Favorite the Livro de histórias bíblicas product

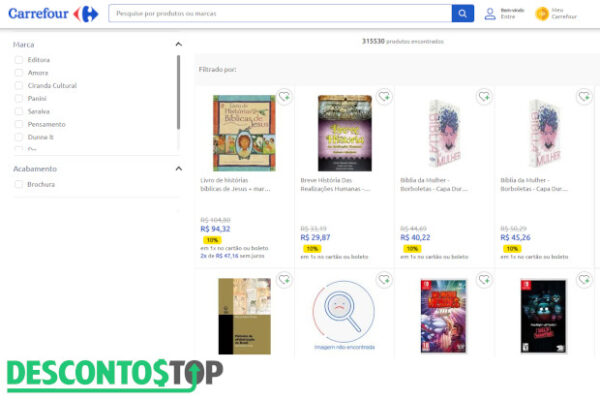pyautogui.click(x=284, y=96)
